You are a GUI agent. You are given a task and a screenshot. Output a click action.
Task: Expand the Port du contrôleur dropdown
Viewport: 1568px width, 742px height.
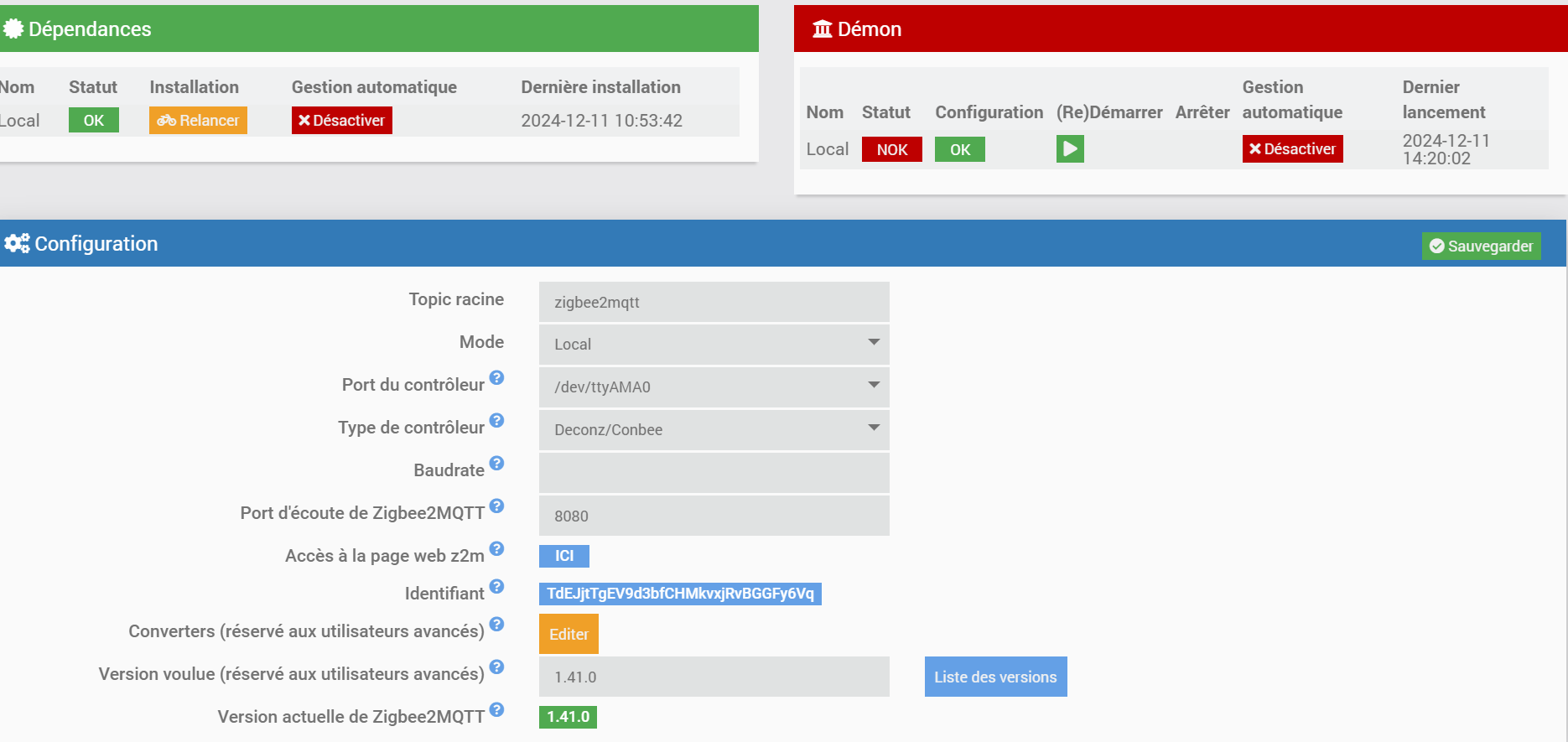tap(714, 387)
